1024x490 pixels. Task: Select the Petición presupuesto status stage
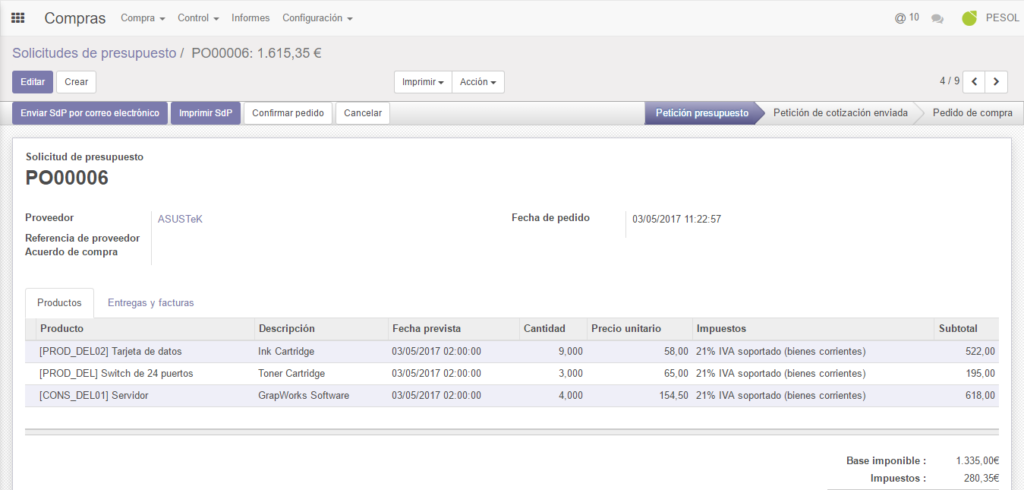(x=702, y=113)
